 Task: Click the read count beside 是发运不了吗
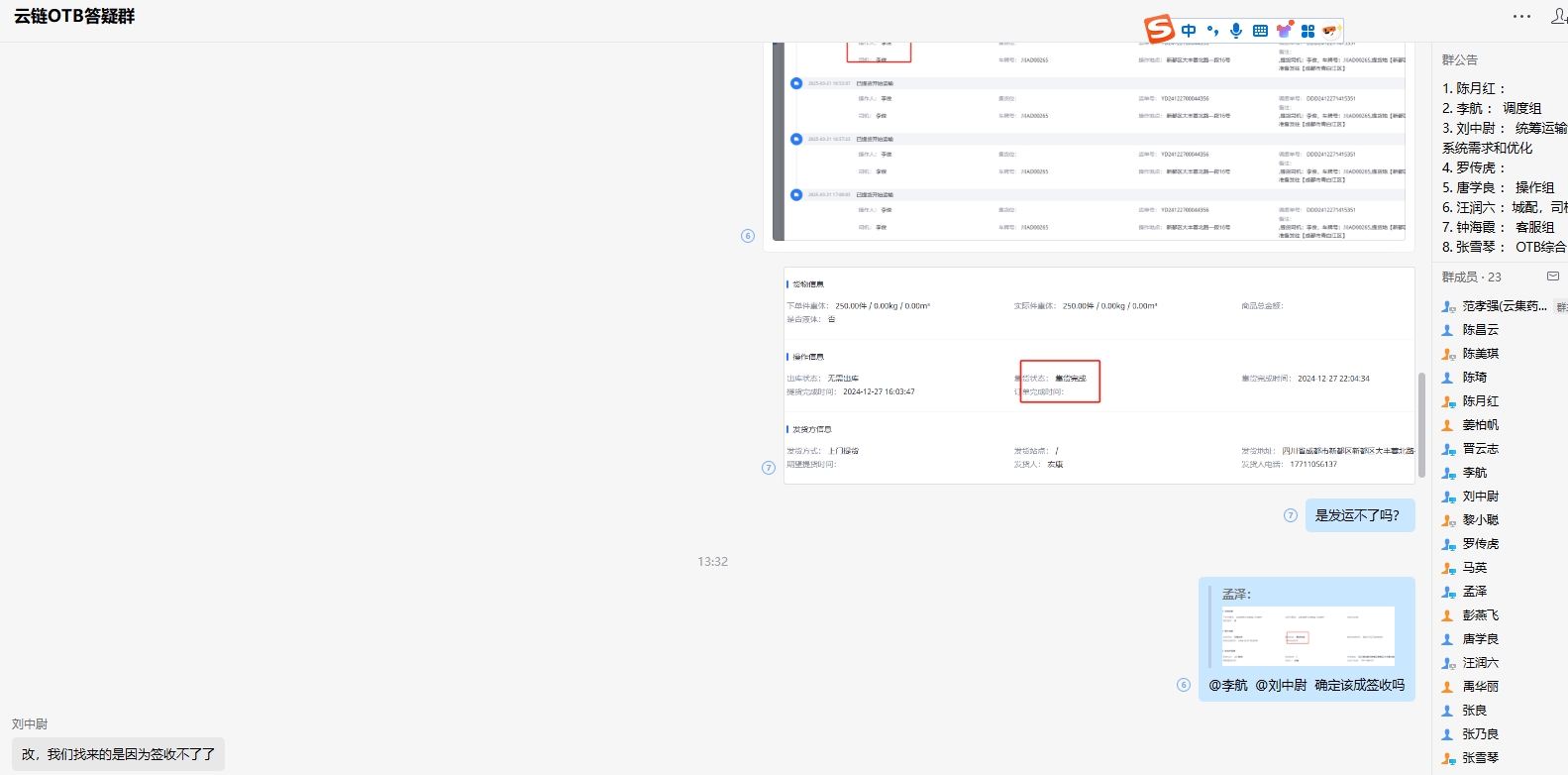(1290, 515)
